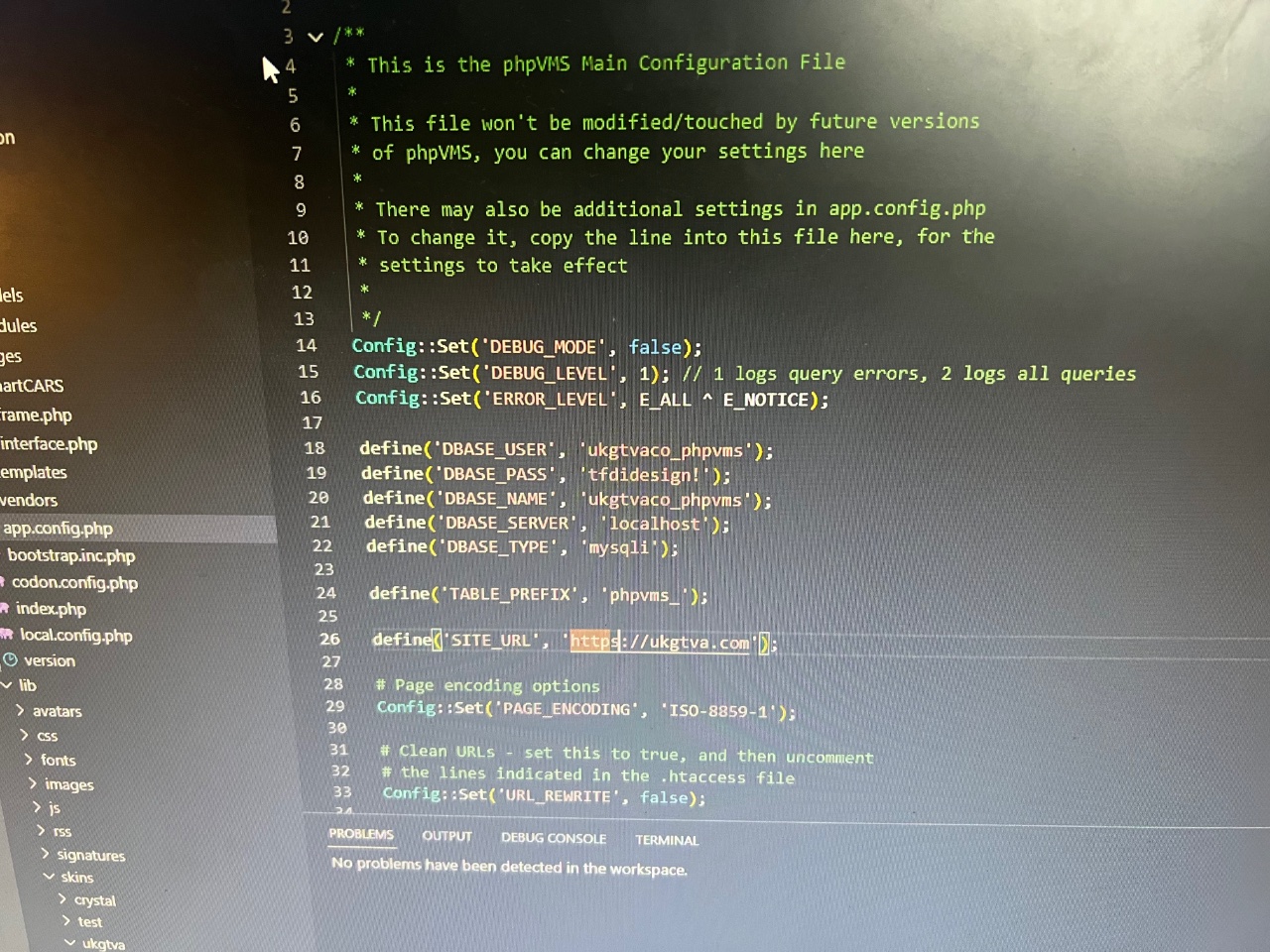Collapse the comment block fold arrow at line 3
The image size is (1270, 952).
(316, 38)
